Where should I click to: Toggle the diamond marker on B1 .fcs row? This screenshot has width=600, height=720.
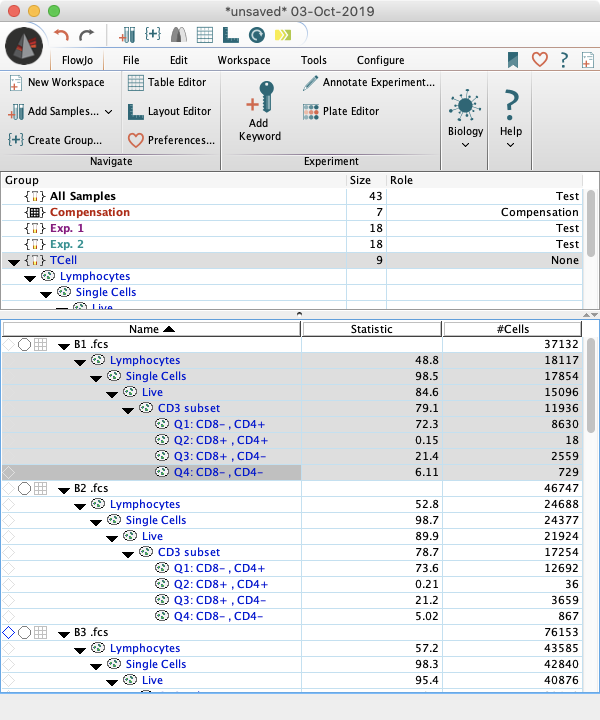[x=9, y=344]
